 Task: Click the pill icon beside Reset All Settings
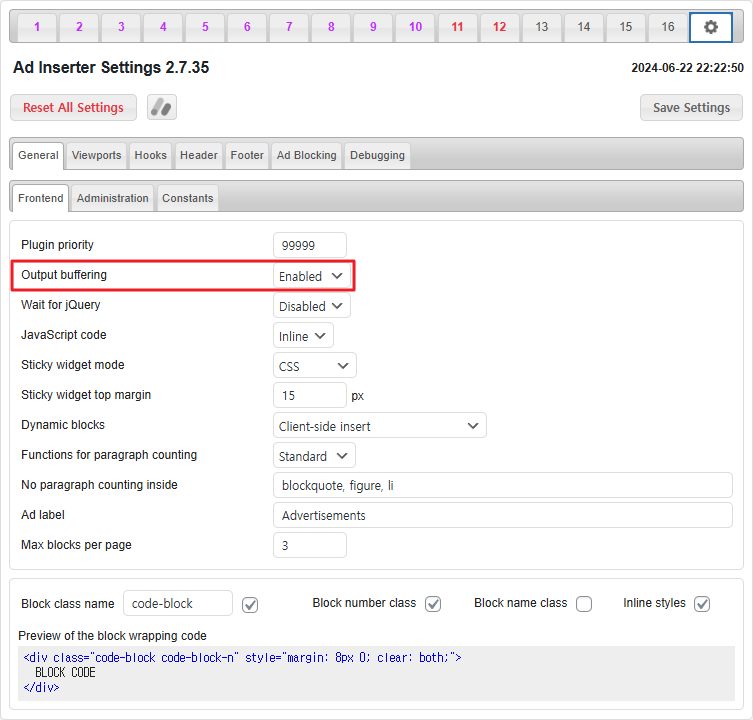coord(161,107)
